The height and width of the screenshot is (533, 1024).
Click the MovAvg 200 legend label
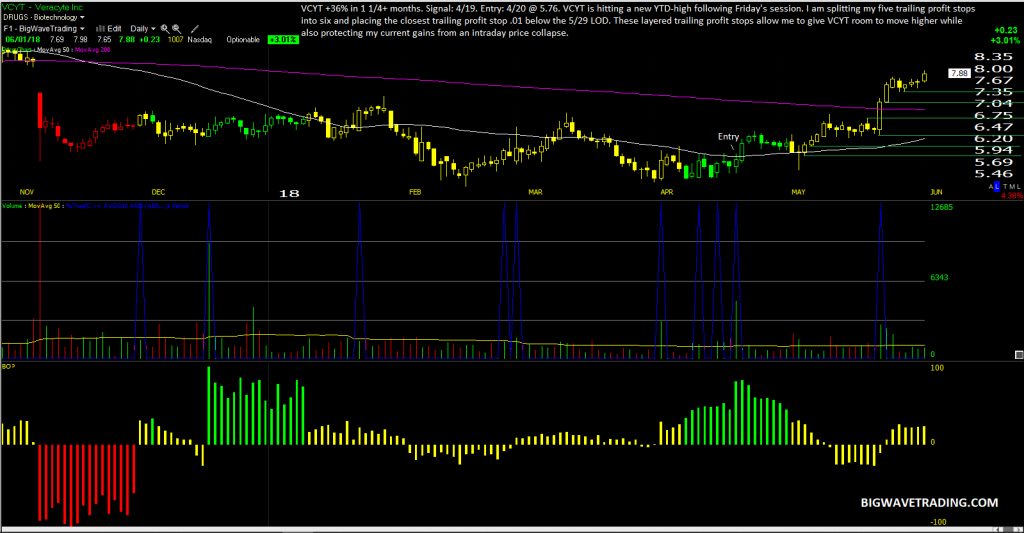pyautogui.click(x=93, y=50)
